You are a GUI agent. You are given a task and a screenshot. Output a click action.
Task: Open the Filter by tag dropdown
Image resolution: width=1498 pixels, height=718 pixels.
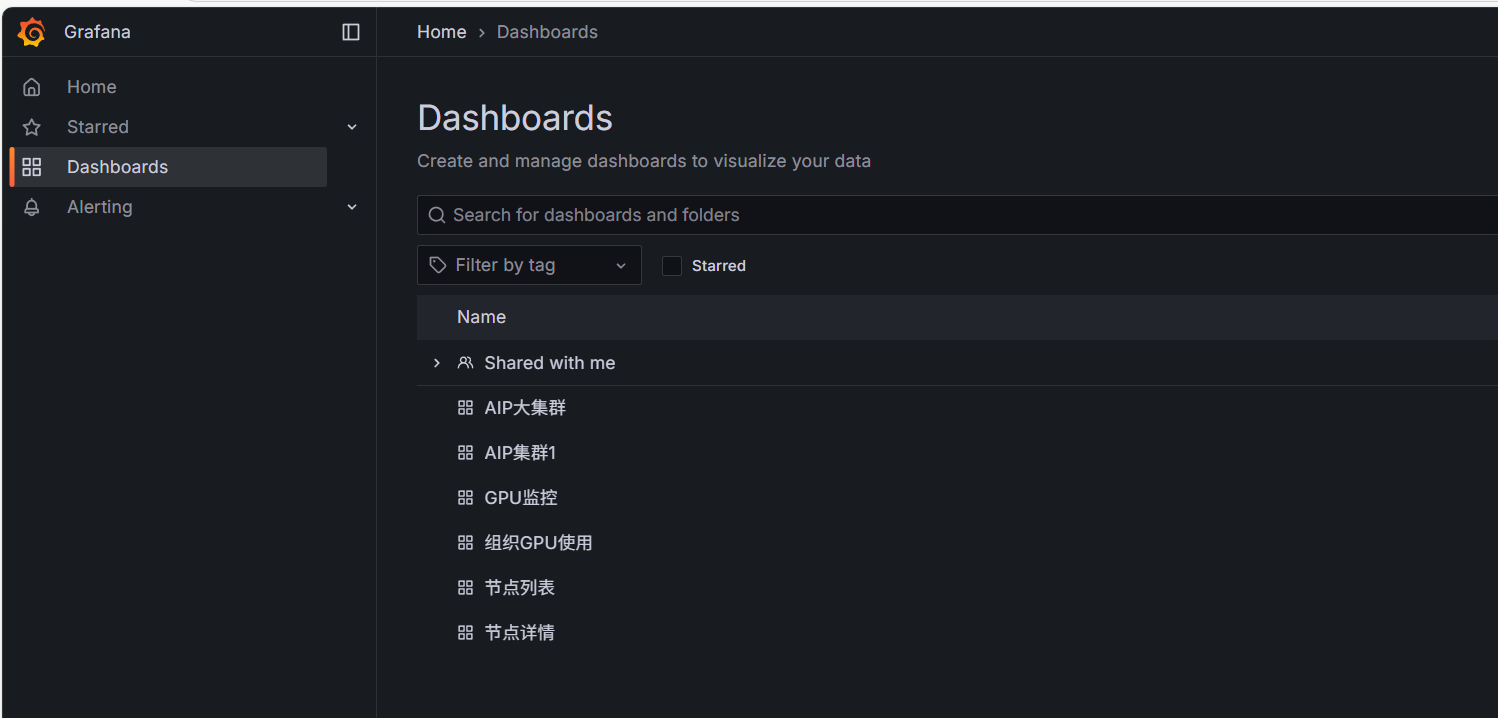pyautogui.click(x=529, y=265)
